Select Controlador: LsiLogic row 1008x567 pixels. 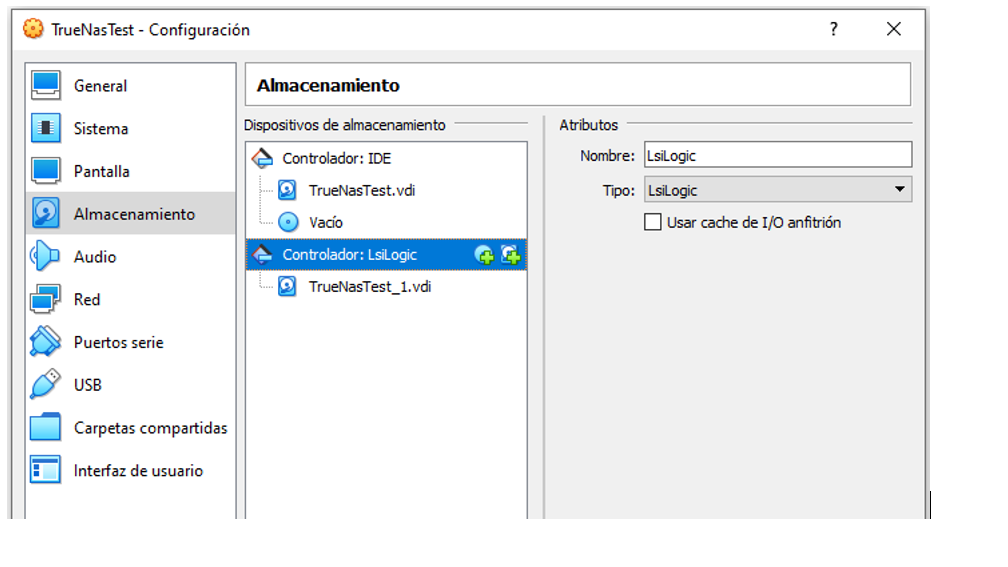pyautogui.click(x=386, y=255)
